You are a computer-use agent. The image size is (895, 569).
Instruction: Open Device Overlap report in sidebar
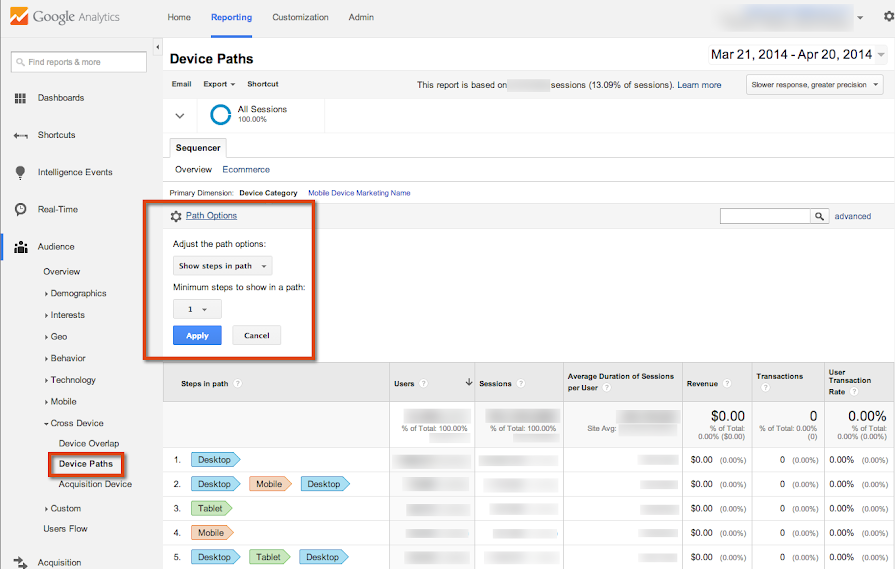[89, 443]
